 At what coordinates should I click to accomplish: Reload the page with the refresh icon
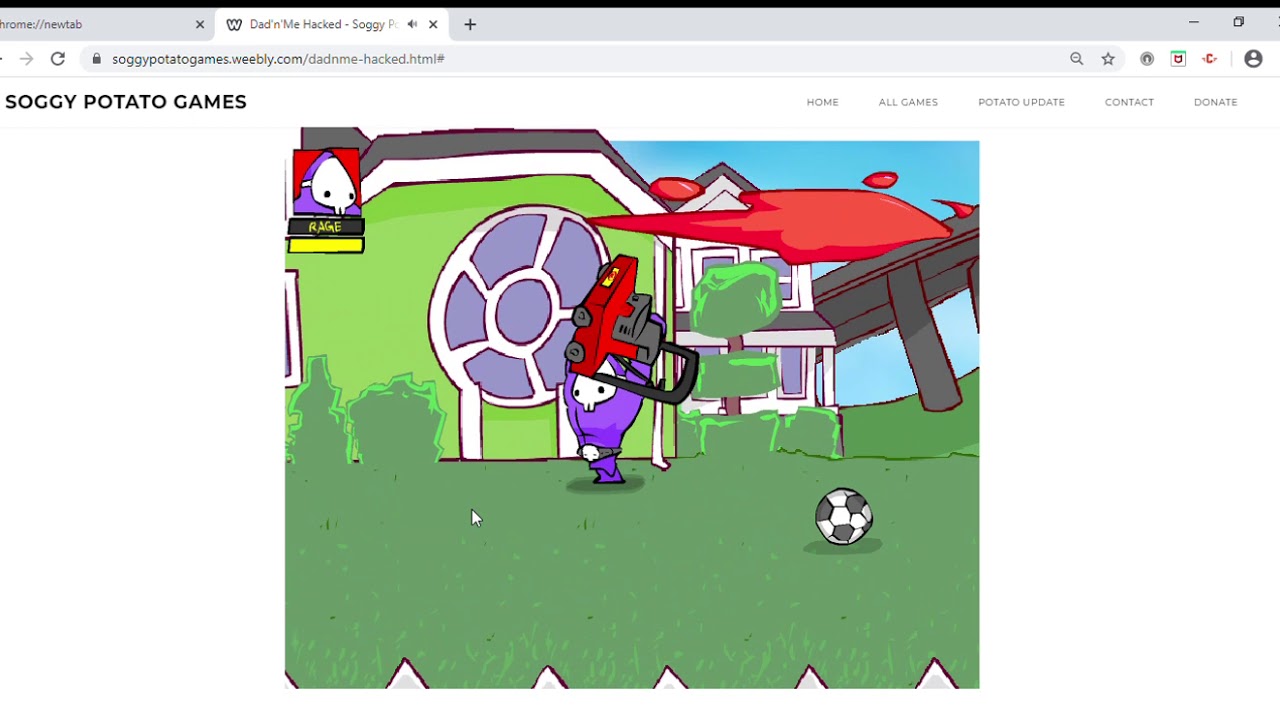click(x=58, y=59)
